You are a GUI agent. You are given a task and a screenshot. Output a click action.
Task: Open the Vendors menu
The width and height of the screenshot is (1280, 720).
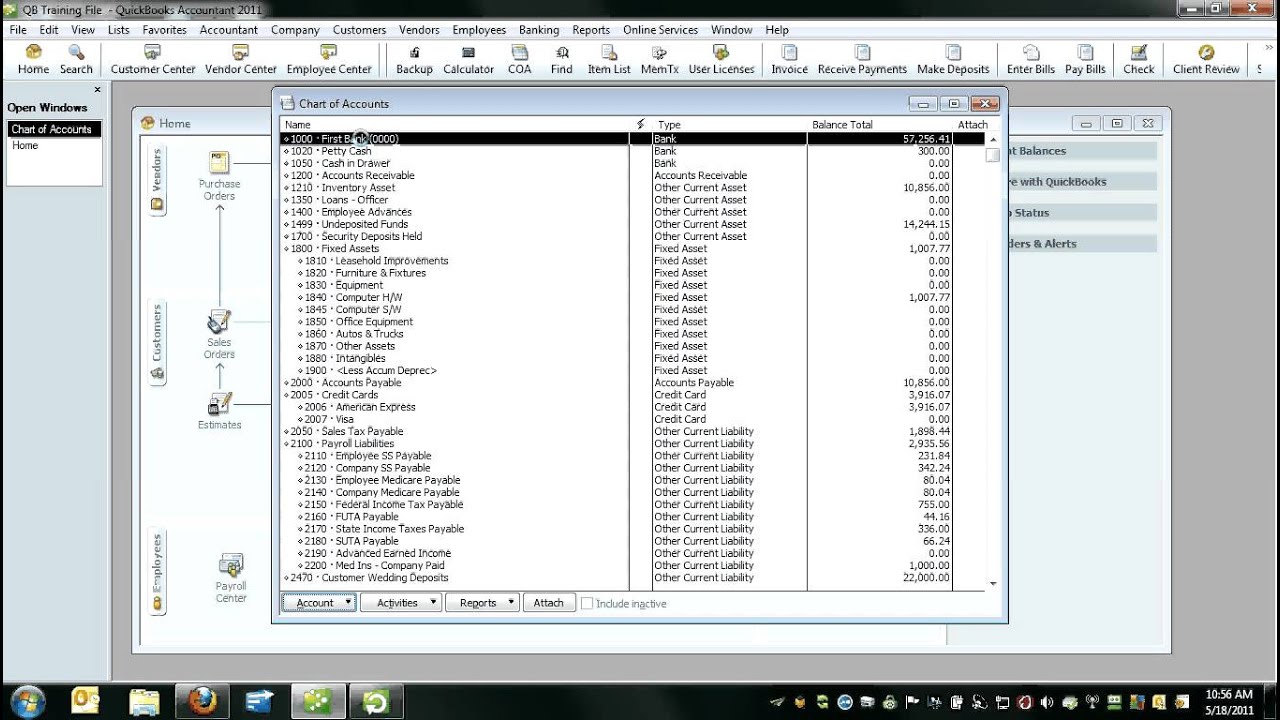pyautogui.click(x=419, y=30)
